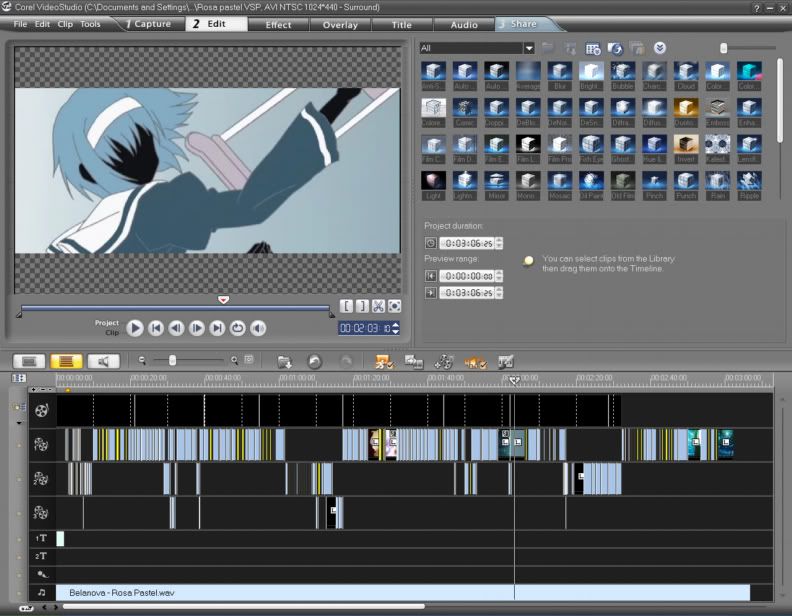This screenshot has width=792, height=616.
Task: Click the timeline zoom-out magnifier icon
Action: pos(143,360)
